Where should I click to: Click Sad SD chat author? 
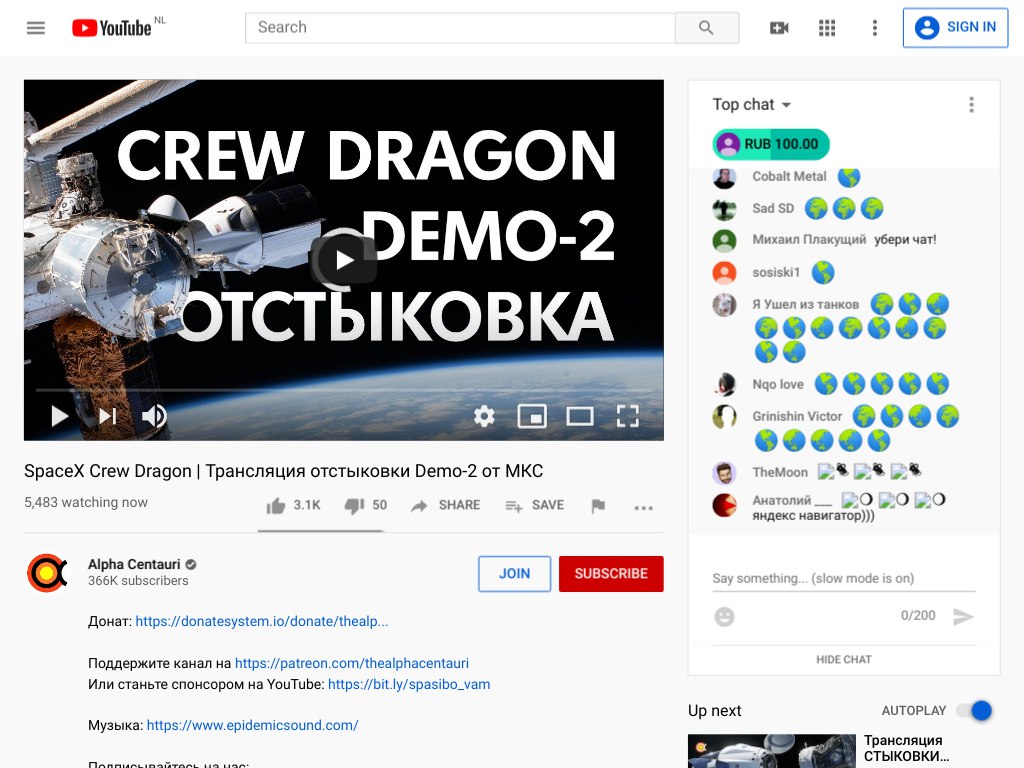(x=773, y=208)
